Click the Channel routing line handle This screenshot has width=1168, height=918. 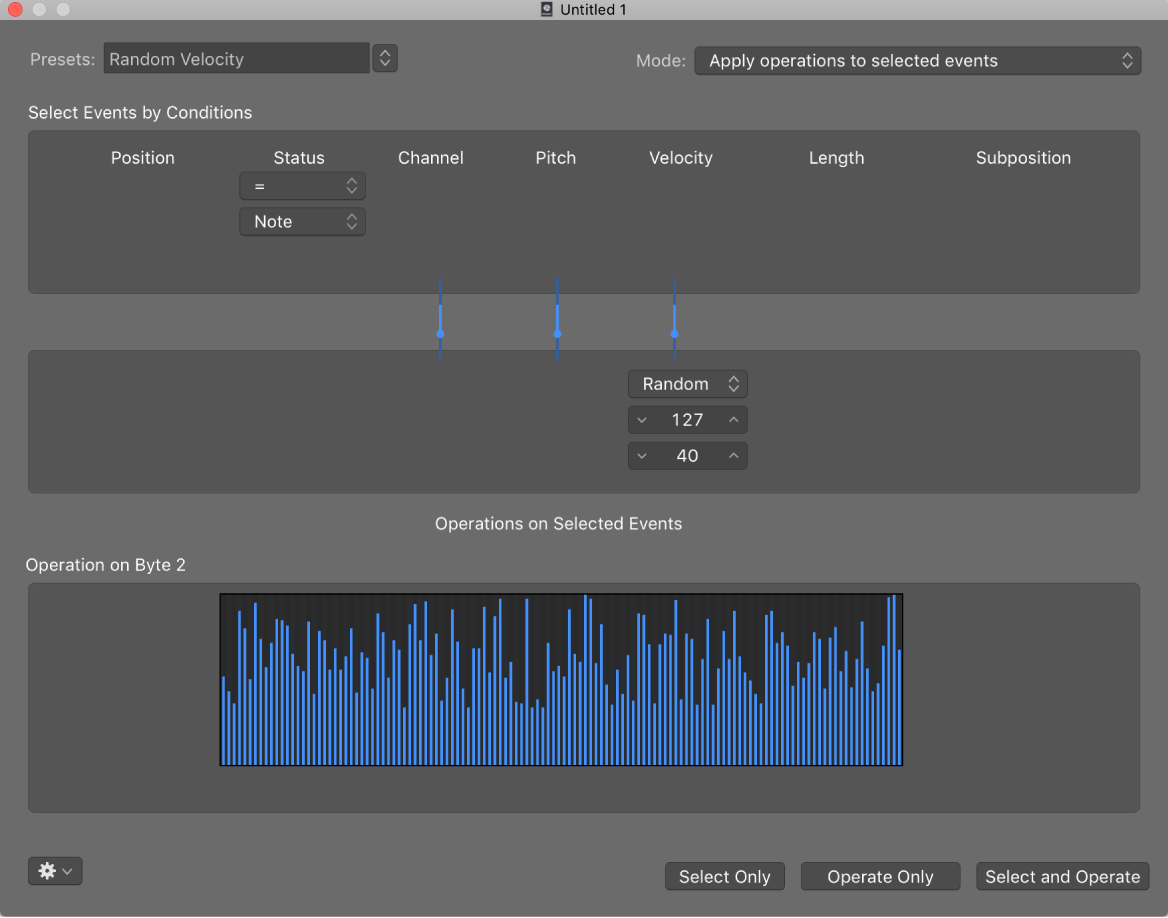(x=440, y=334)
